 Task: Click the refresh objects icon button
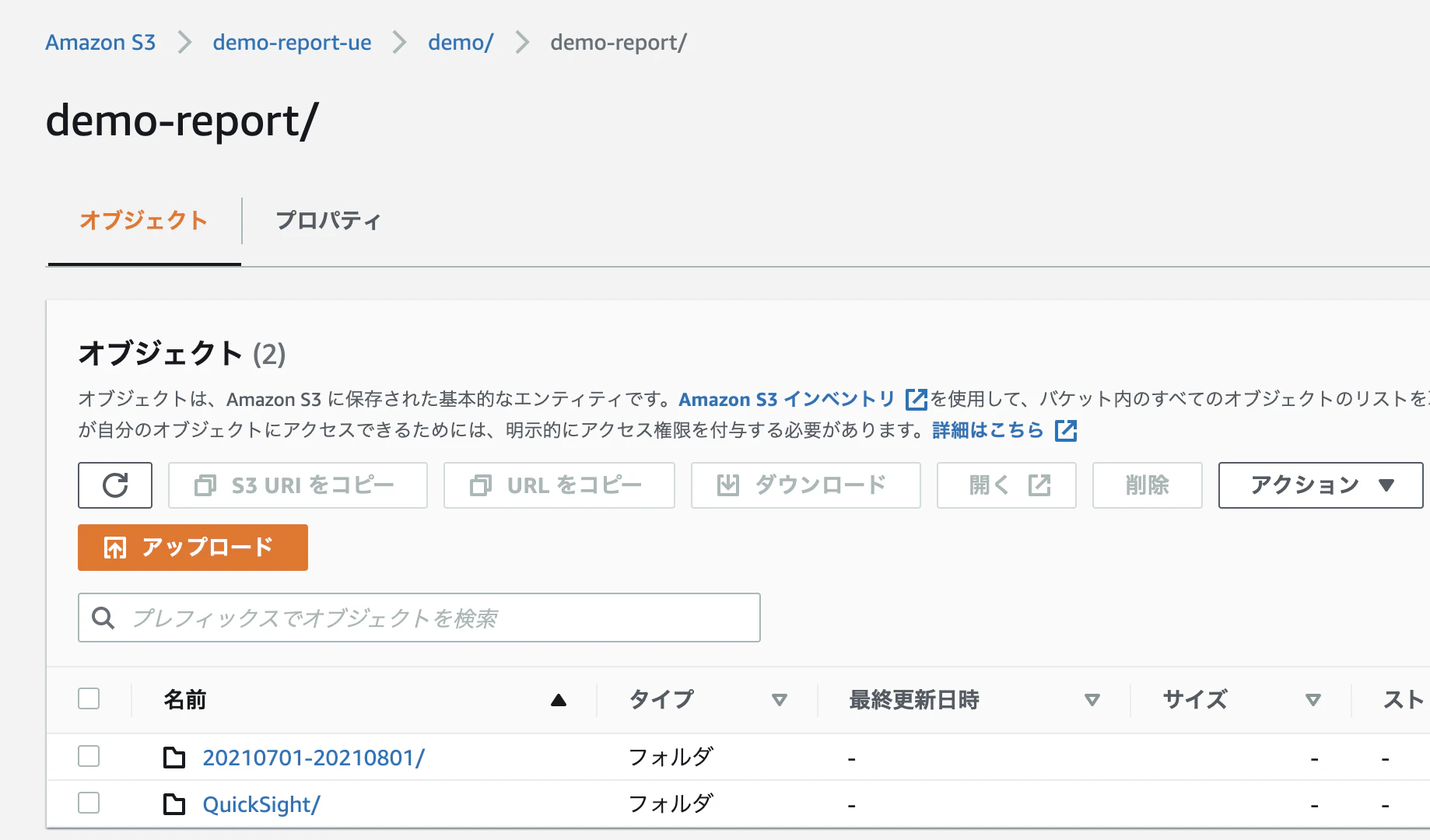(115, 485)
